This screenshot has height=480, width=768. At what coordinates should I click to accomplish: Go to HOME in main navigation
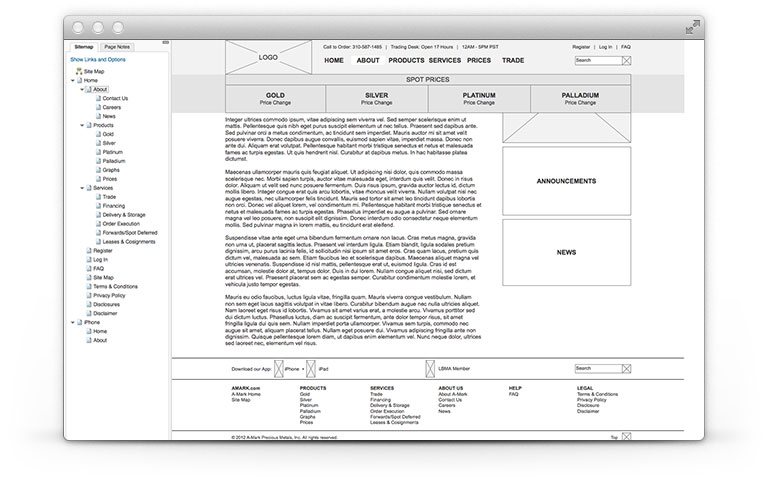point(334,60)
